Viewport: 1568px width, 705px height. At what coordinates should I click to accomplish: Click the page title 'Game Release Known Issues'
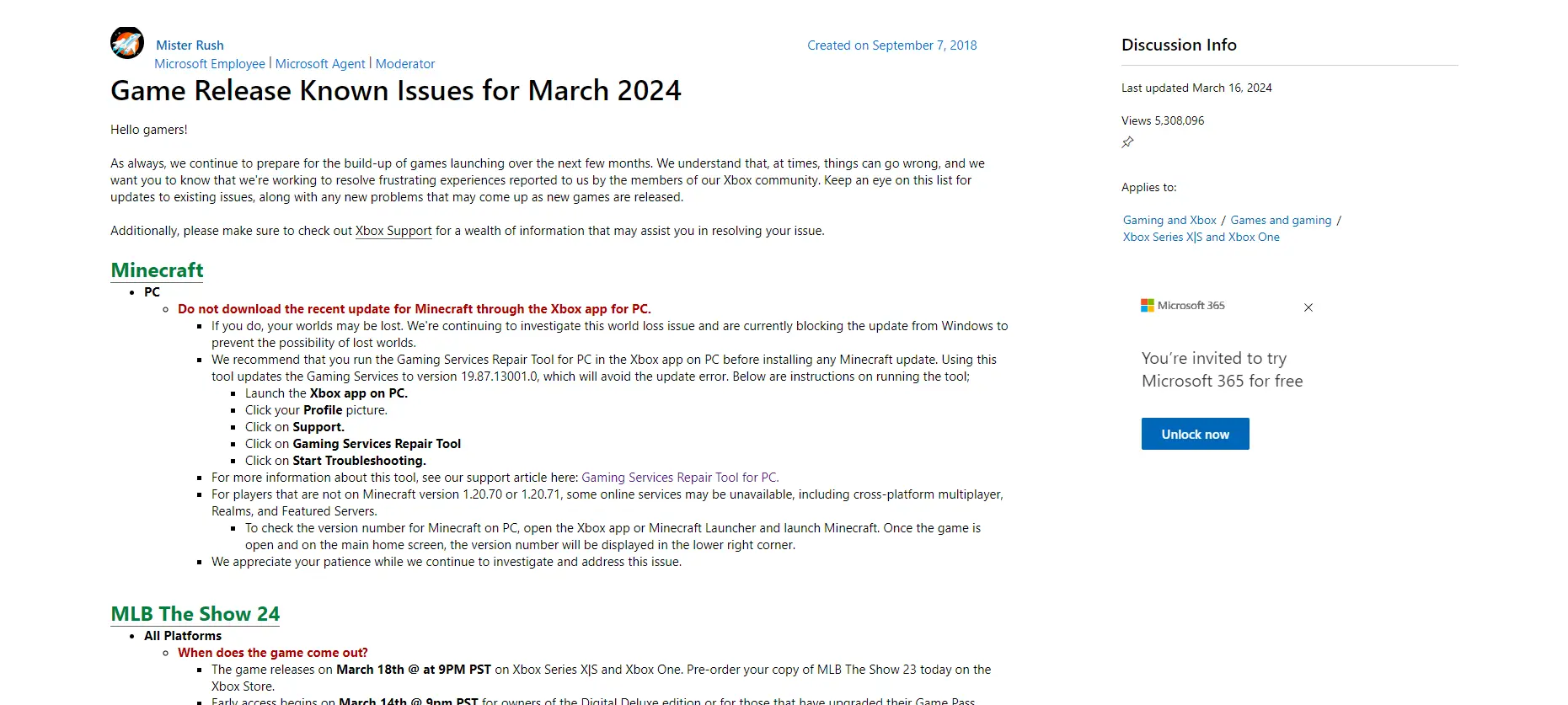pos(396,90)
